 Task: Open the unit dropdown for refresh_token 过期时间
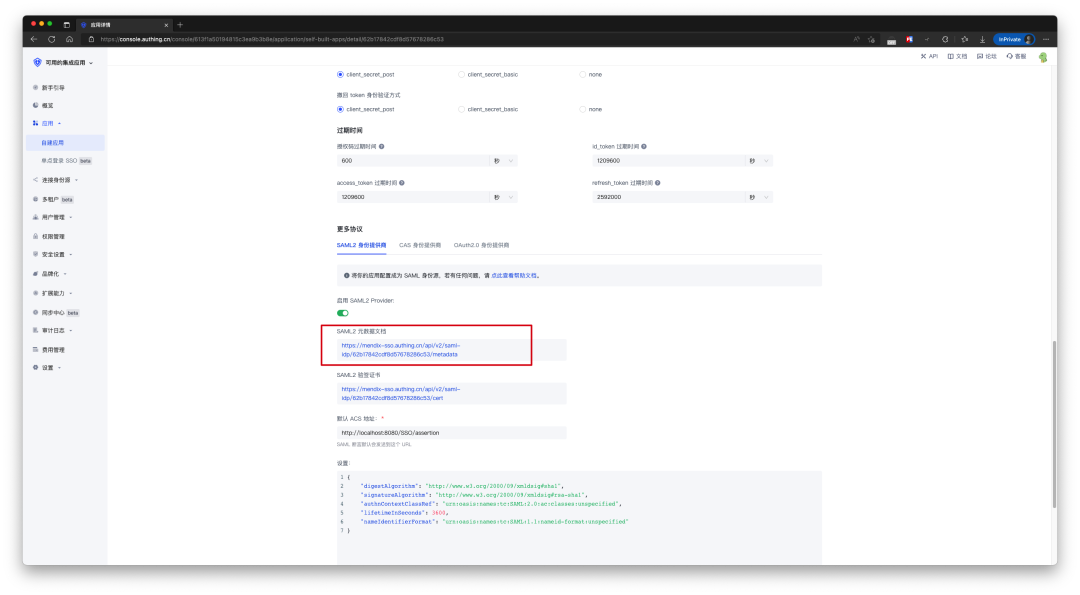point(759,197)
